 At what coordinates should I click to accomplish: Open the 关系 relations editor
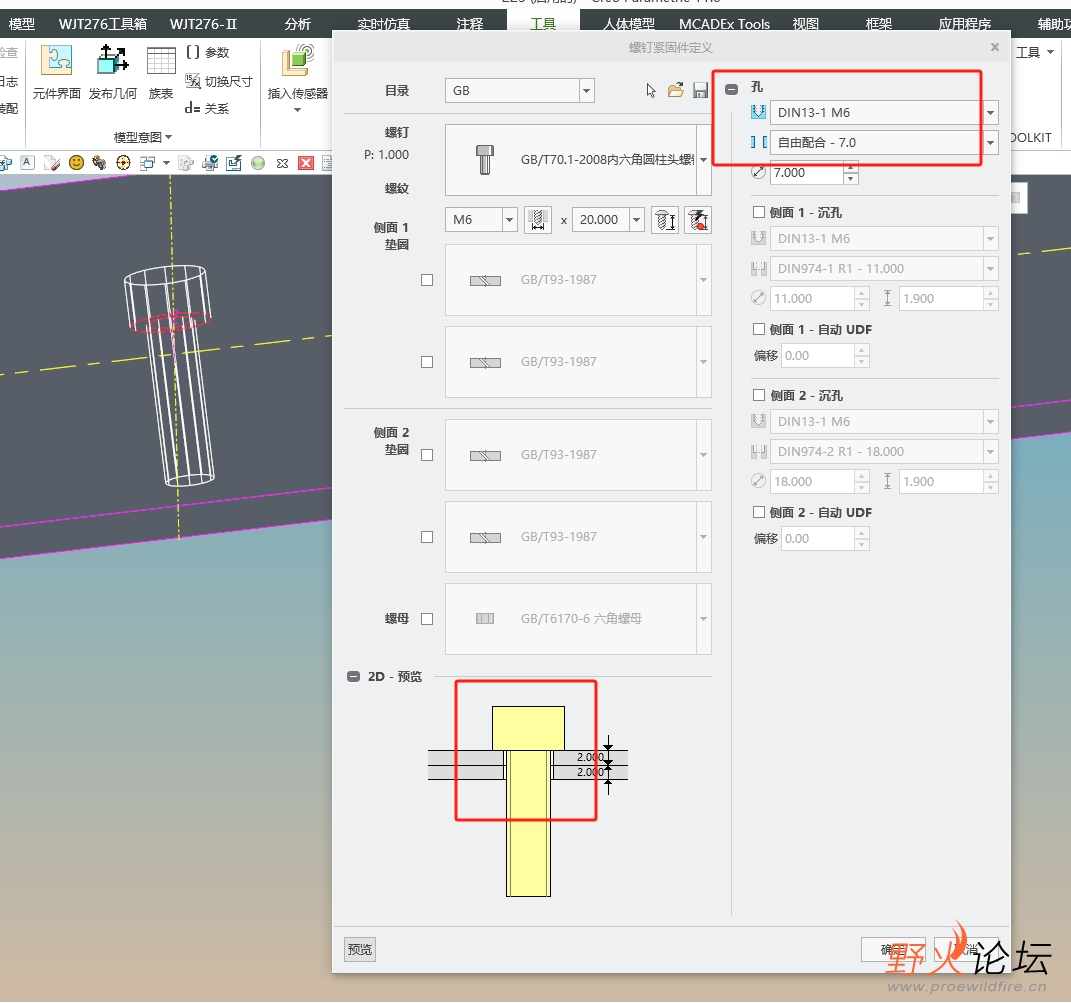207,108
